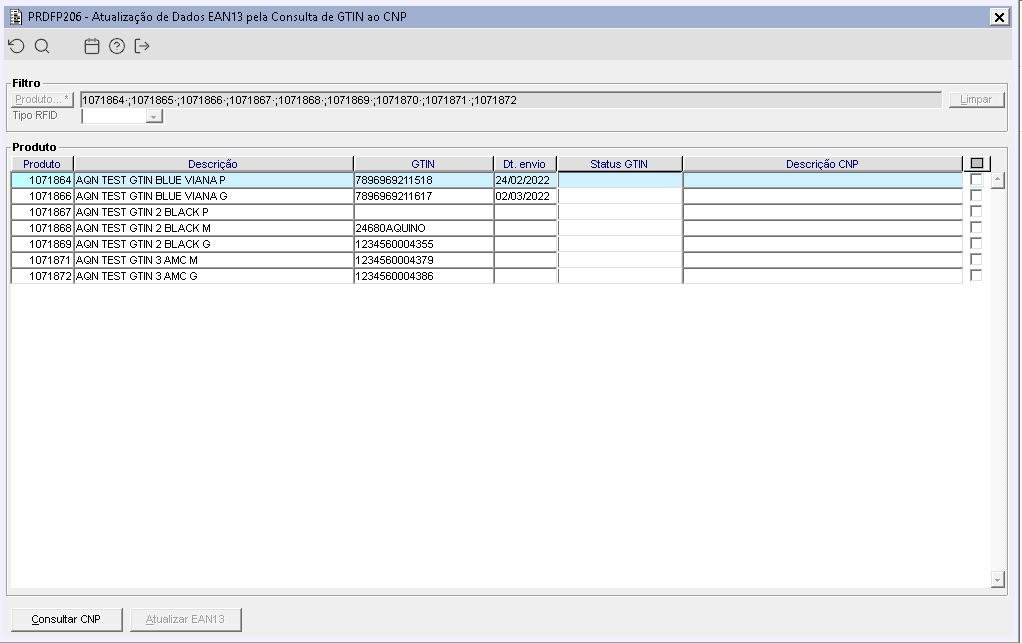1022x643 pixels.
Task: Open the help question mark icon
Action: [x=117, y=46]
